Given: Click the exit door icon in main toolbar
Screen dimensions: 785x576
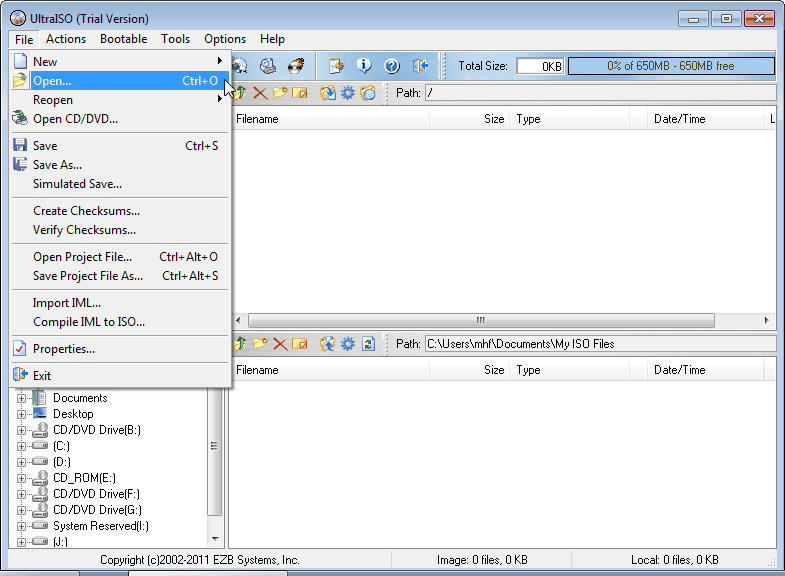Looking at the screenshot, I should click(421, 66).
